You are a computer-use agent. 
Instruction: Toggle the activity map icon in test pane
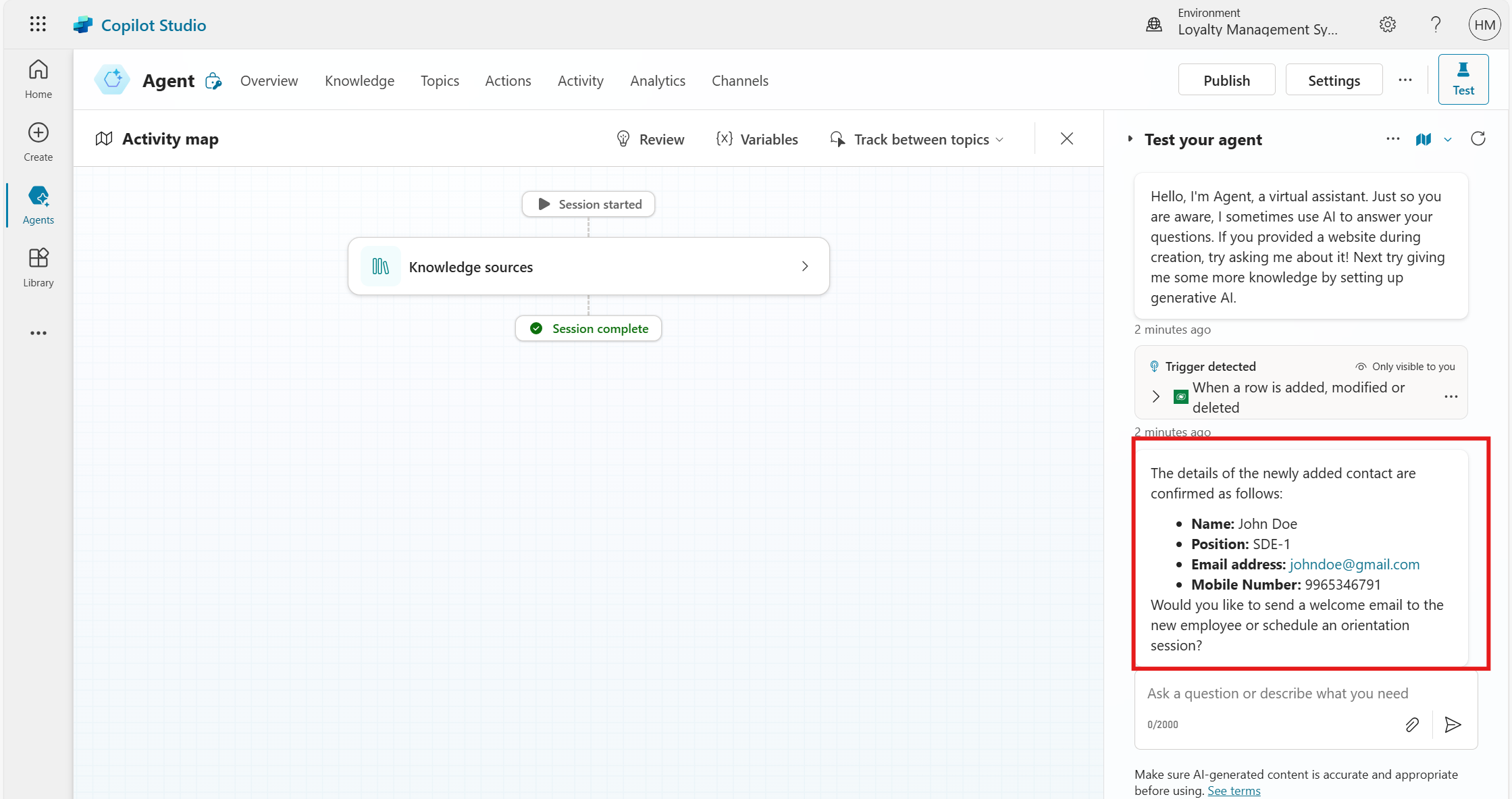[1424, 139]
